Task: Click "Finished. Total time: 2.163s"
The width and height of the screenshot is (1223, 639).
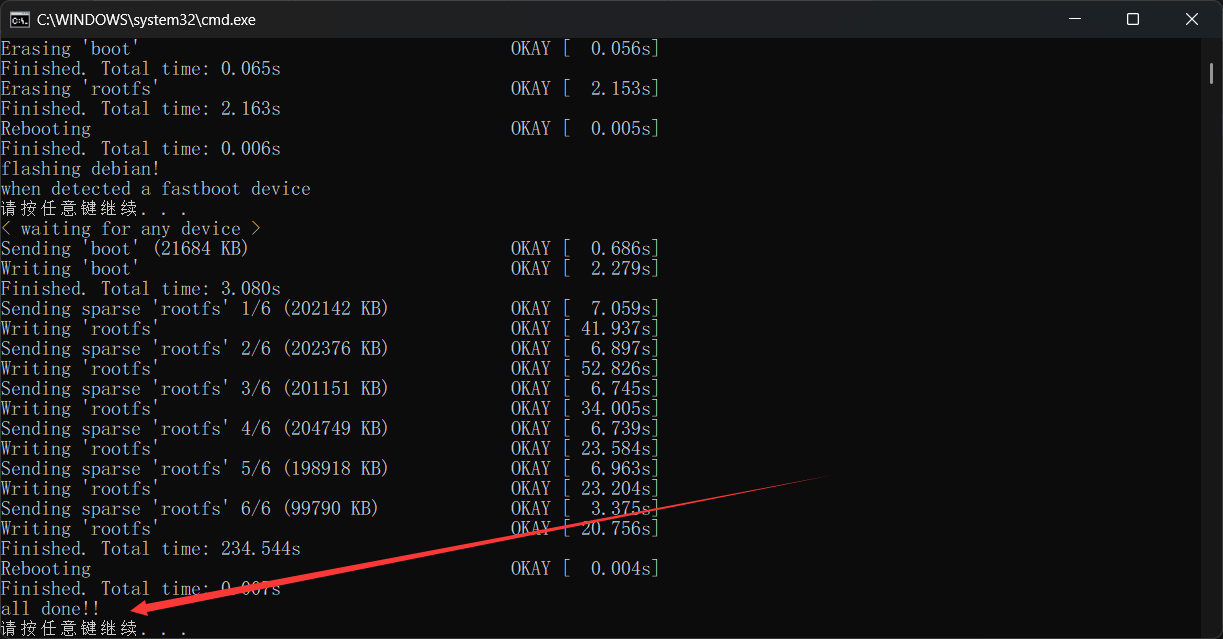Action: [140, 109]
